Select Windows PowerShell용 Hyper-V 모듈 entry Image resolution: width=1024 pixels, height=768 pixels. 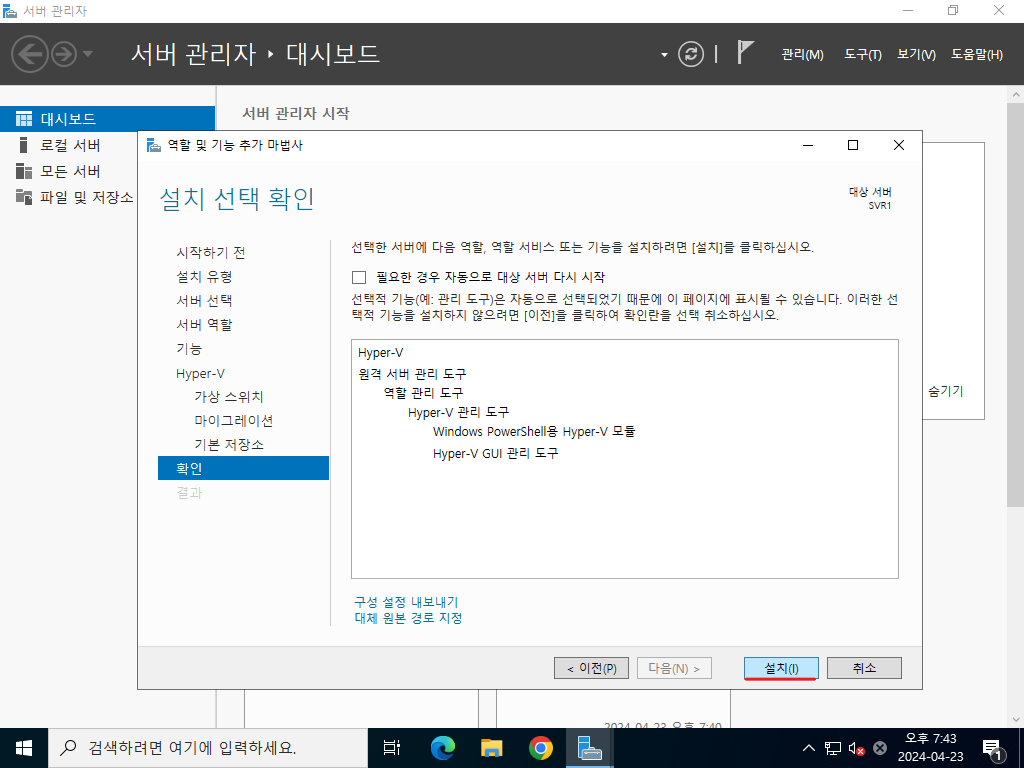point(534,432)
